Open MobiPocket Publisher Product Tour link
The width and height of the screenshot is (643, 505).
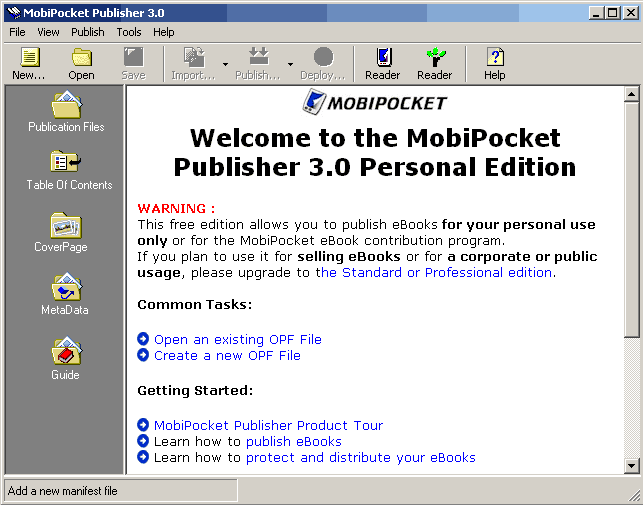tap(269, 425)
